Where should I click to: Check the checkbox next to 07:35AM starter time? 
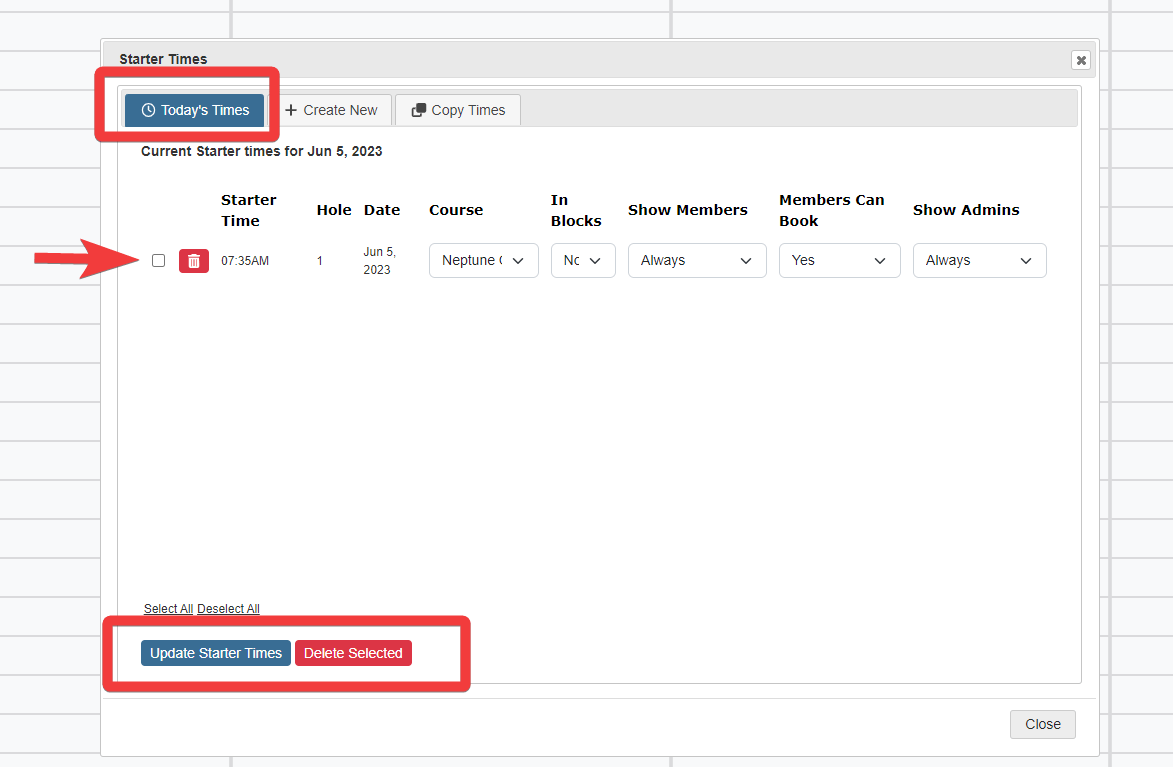[158, 260]
